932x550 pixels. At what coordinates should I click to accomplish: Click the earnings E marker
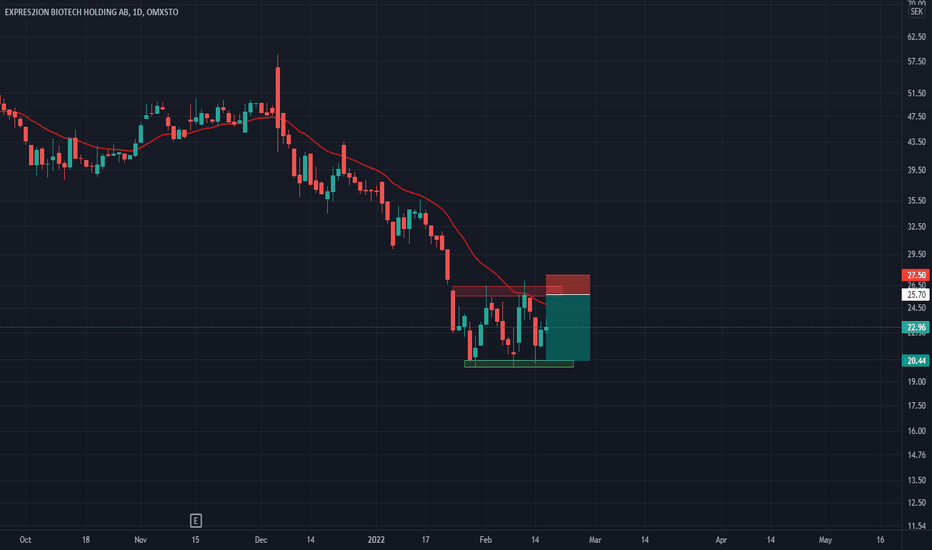pos(196,521)
